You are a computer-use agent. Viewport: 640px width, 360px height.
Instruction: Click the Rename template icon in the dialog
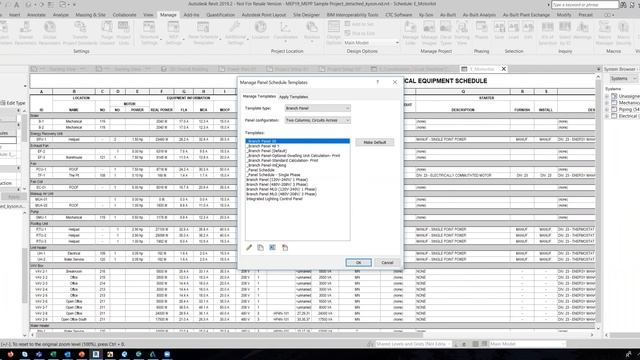273,247
